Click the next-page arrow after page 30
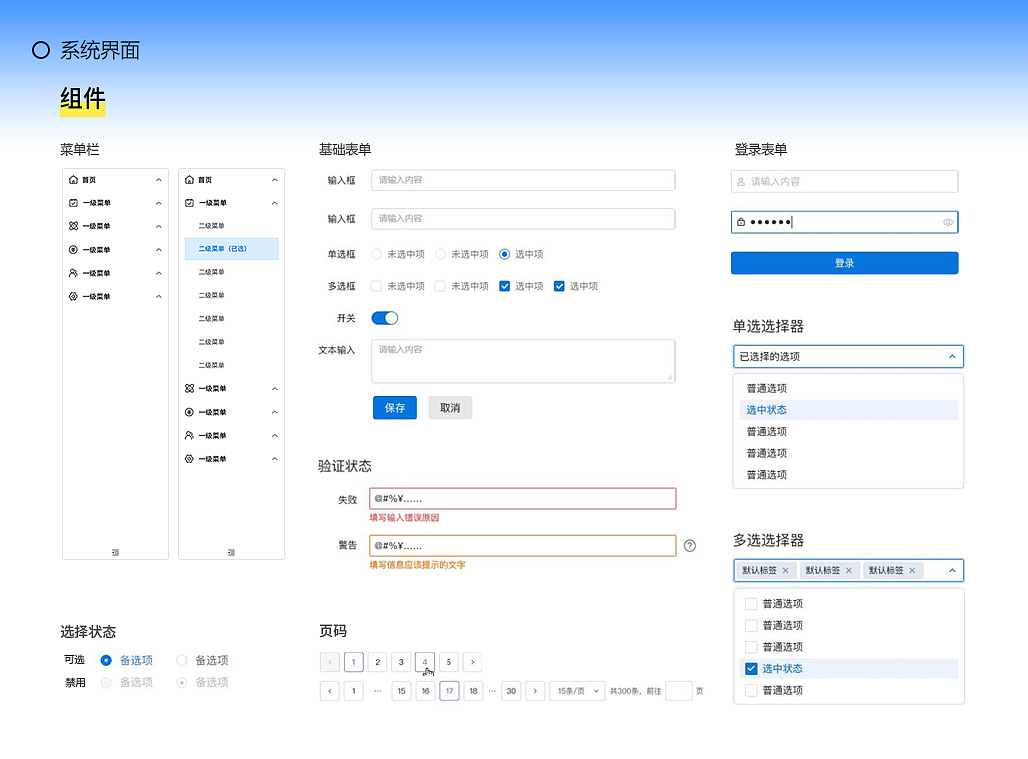Image resolution: width=1028 pixels, height=759 pixels. 536,691
